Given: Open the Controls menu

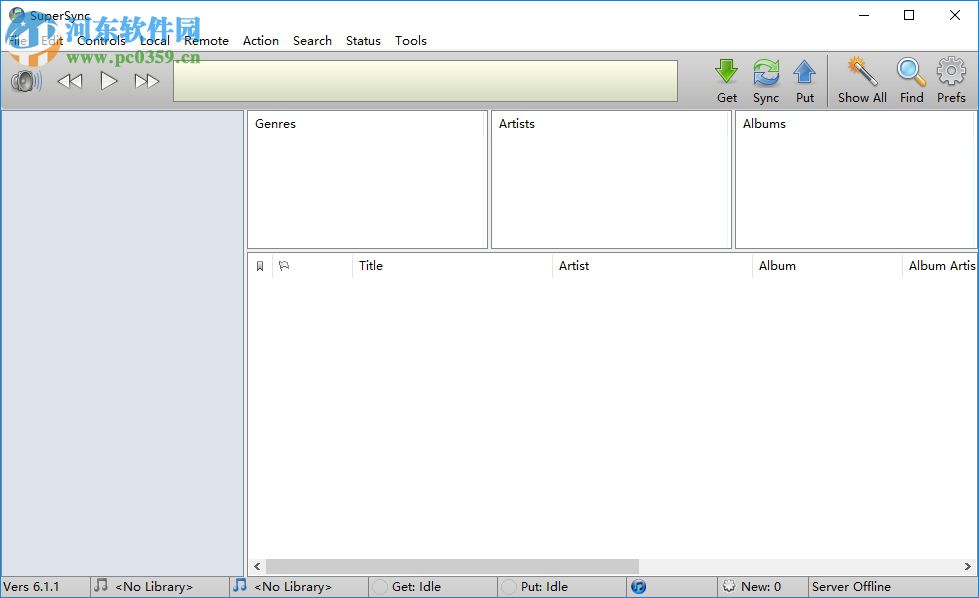Looking at the screenshot, I should point(101,41).
